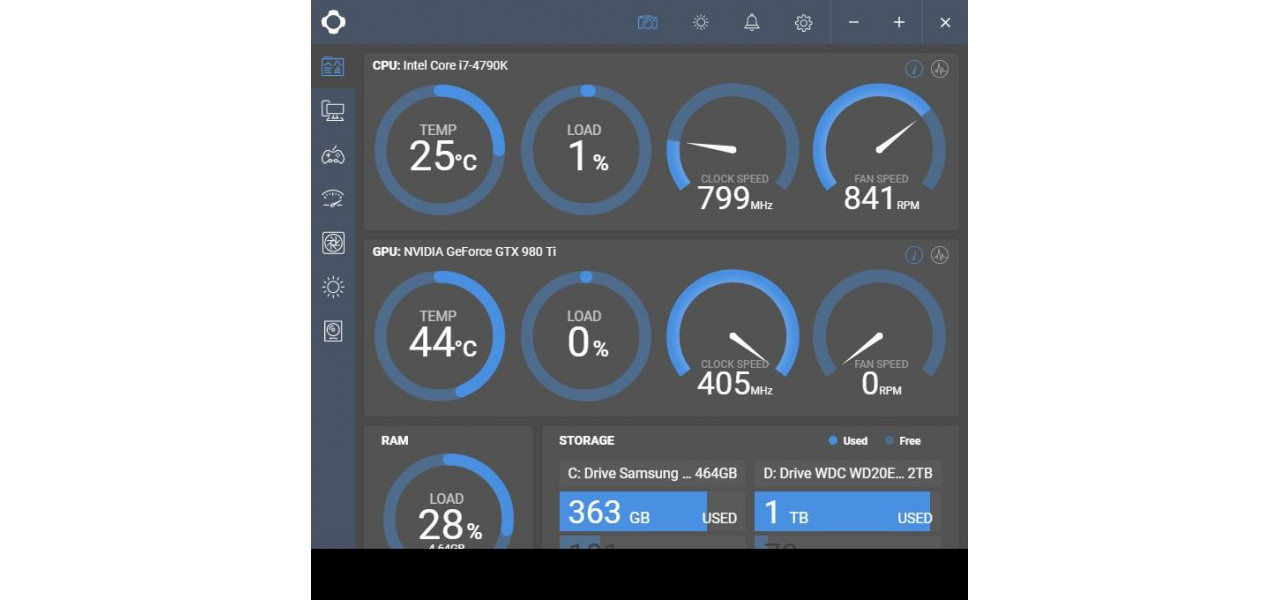Screen dimensions: 1280x600
Task: Open the notifications bell
Action: click(752, 22)
